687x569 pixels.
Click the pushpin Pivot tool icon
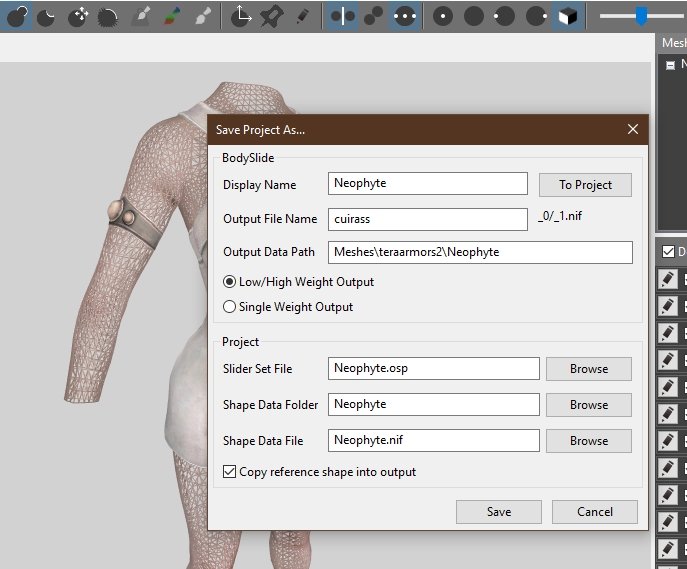(x=271, y=16)
